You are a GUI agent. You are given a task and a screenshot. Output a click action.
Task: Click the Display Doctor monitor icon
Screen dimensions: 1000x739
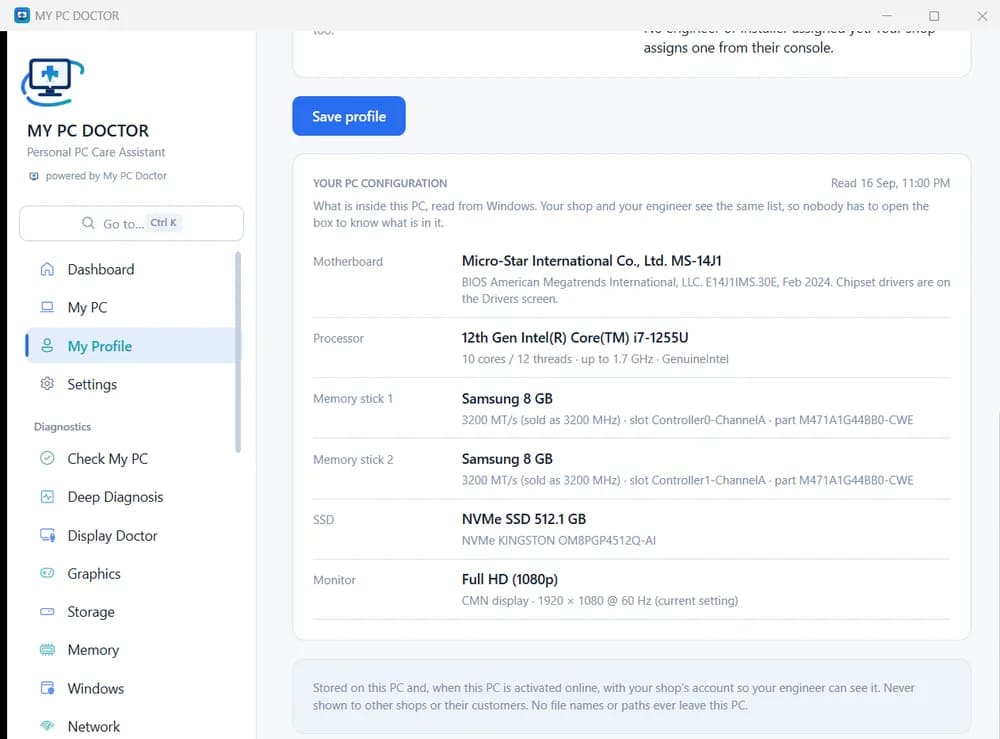click(47, 535)
